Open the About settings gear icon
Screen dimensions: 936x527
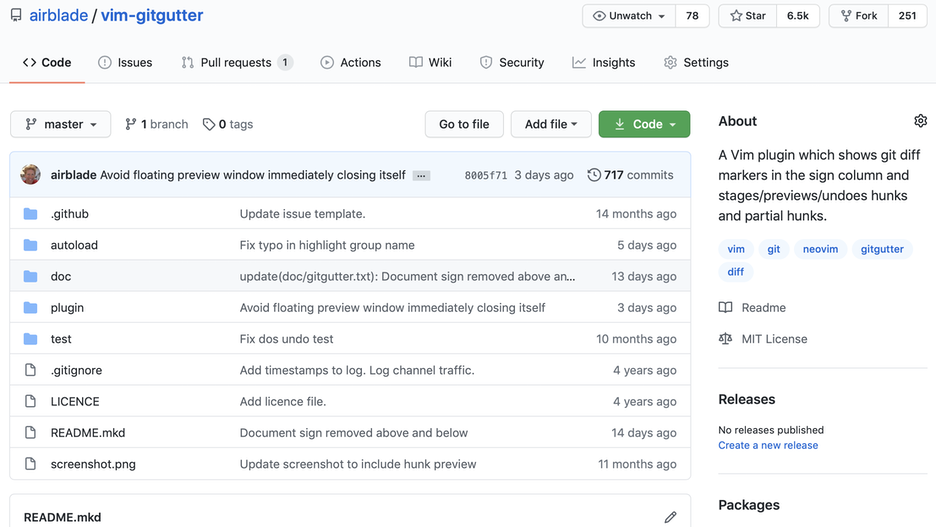point(920,121)
